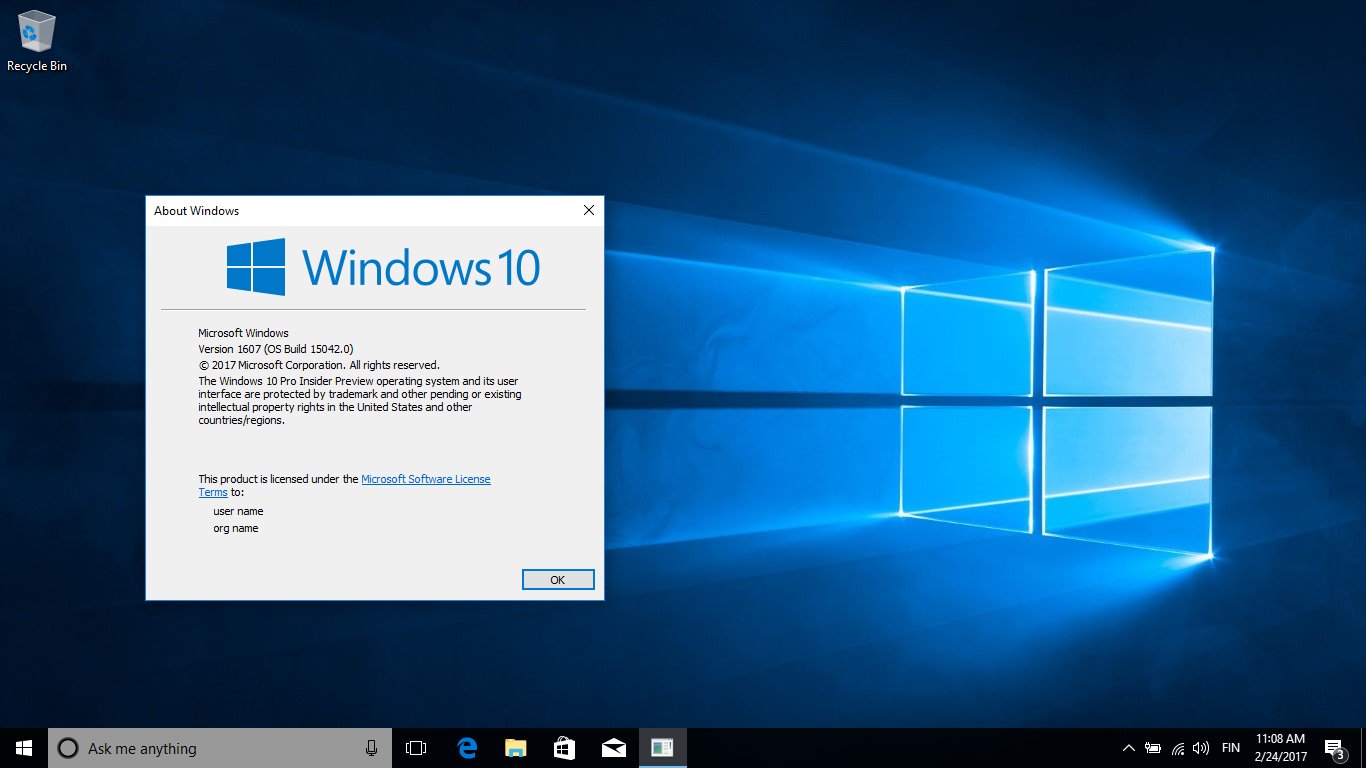Click the '© 2017 Microsoft Corporation' copyright line
1366x768 pixels.
(x=319, y=365)
